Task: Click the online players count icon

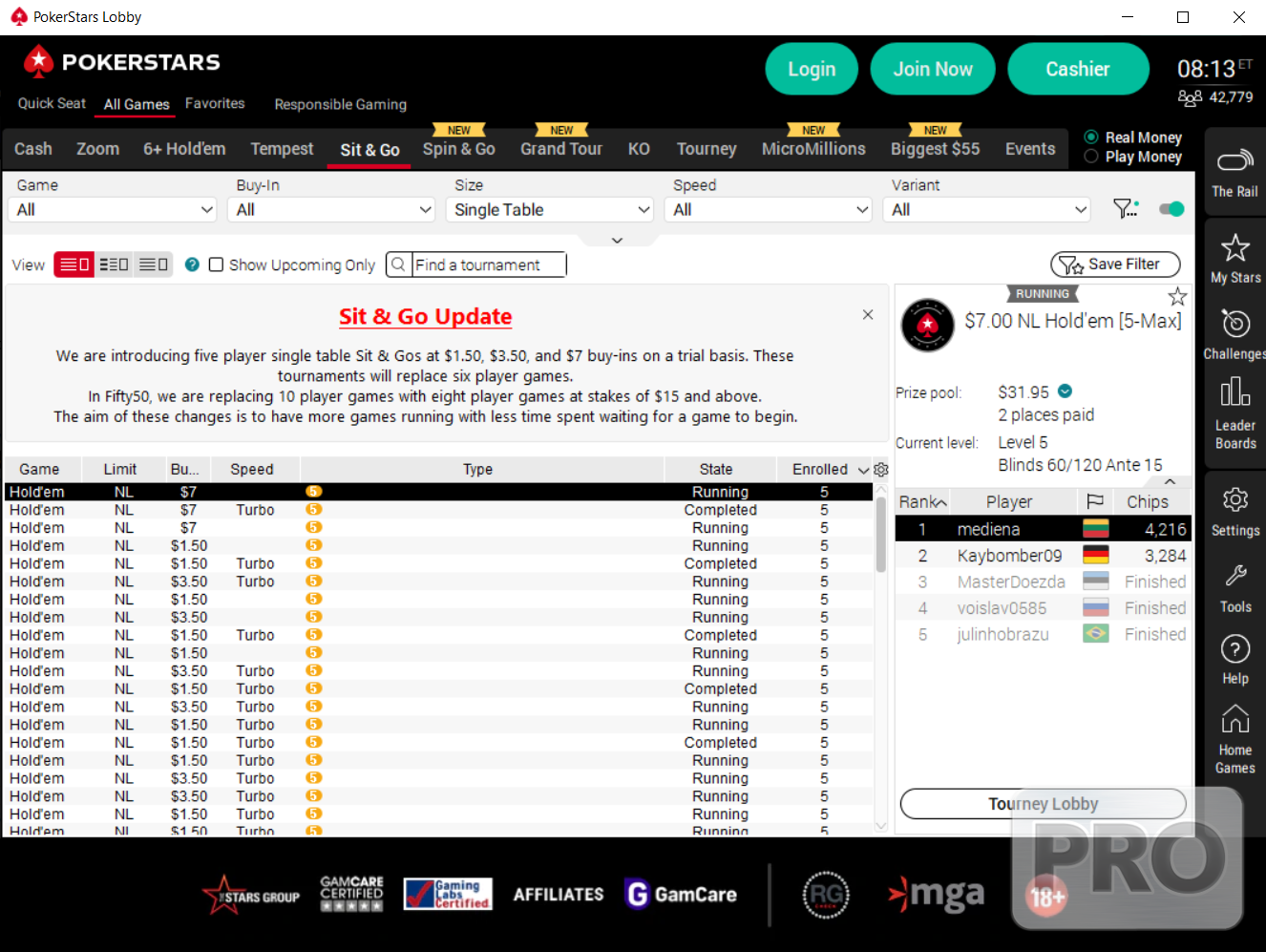Action: click(x=1190, y=97)
